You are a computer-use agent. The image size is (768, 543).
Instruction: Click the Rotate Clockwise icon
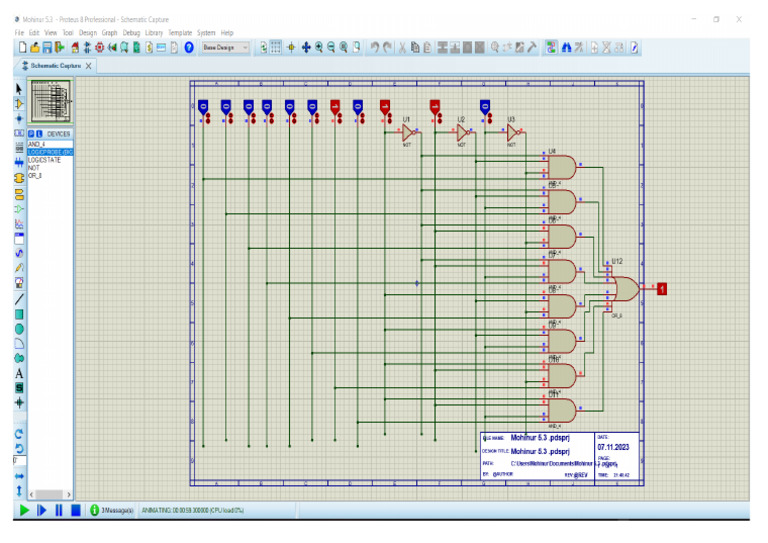click(x=19, y=433)
